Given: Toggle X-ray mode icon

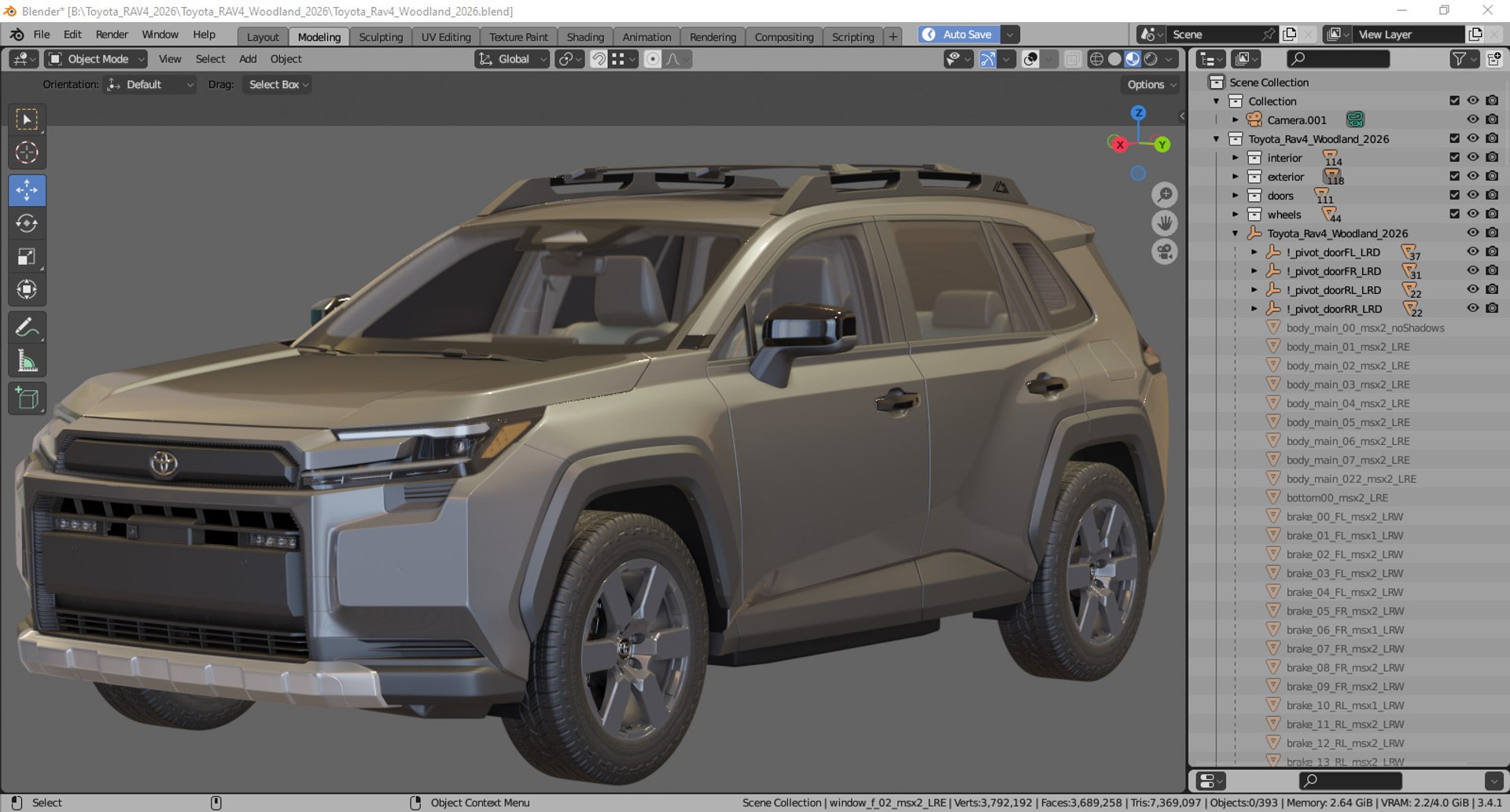Looking at the screenshot, I should pyautogui.click(x=1072, y=59).
